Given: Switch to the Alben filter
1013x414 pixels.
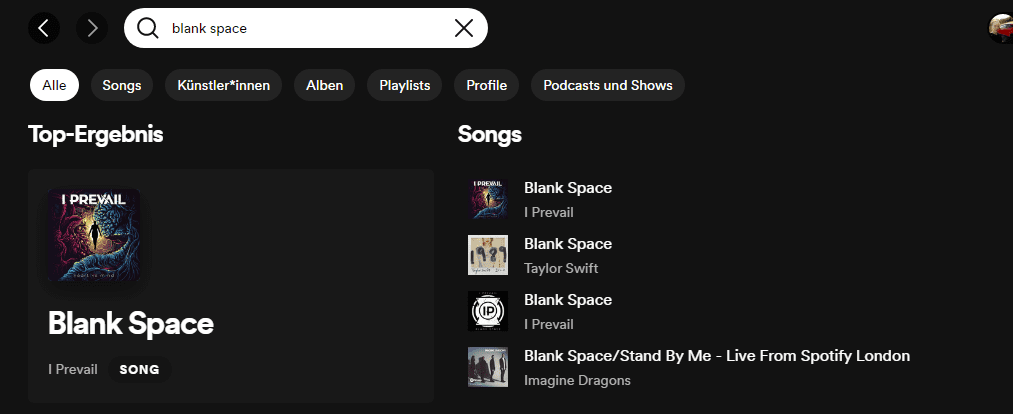Looking at the screenshot, I should (x=324, y=85).
